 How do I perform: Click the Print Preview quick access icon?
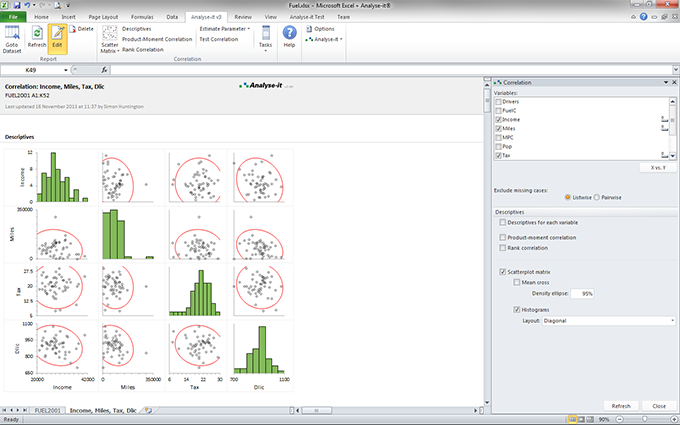tap(58, 5)
